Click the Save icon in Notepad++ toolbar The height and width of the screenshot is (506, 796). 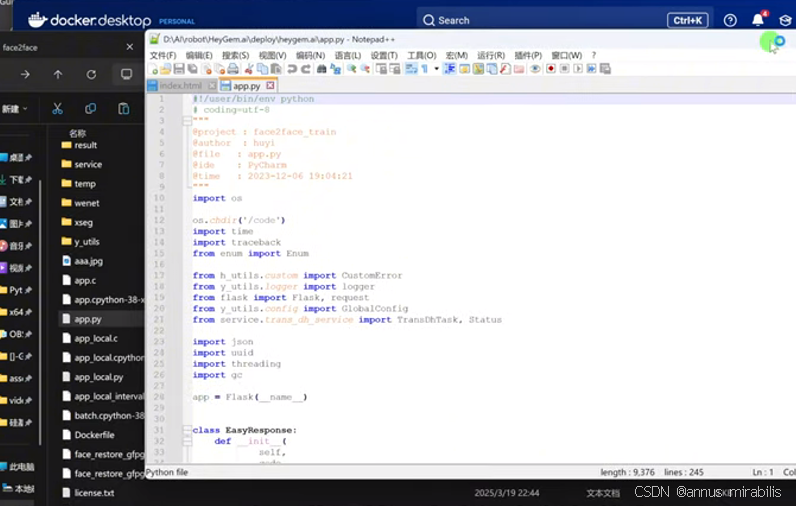(x=179, y=69)
